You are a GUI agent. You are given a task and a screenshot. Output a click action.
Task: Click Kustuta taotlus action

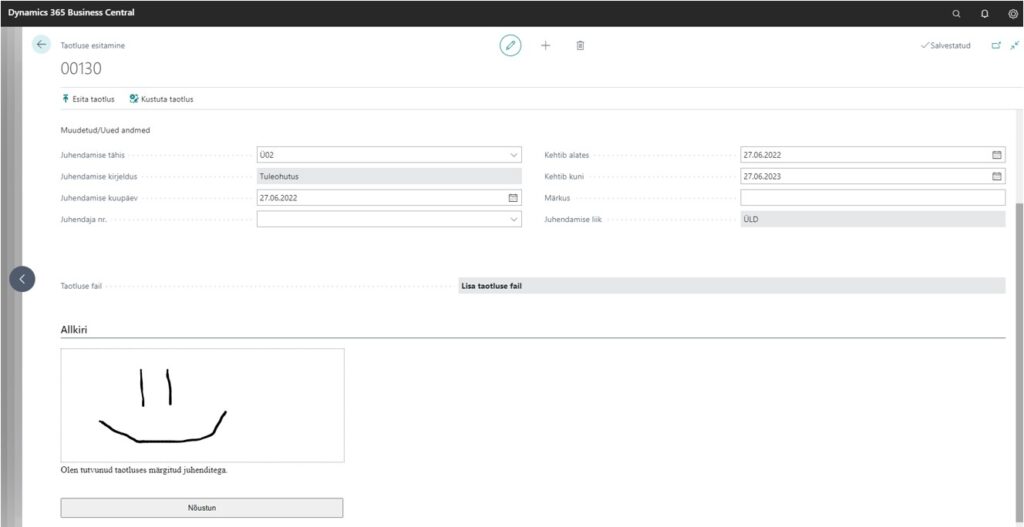click(x=161, y=99)
